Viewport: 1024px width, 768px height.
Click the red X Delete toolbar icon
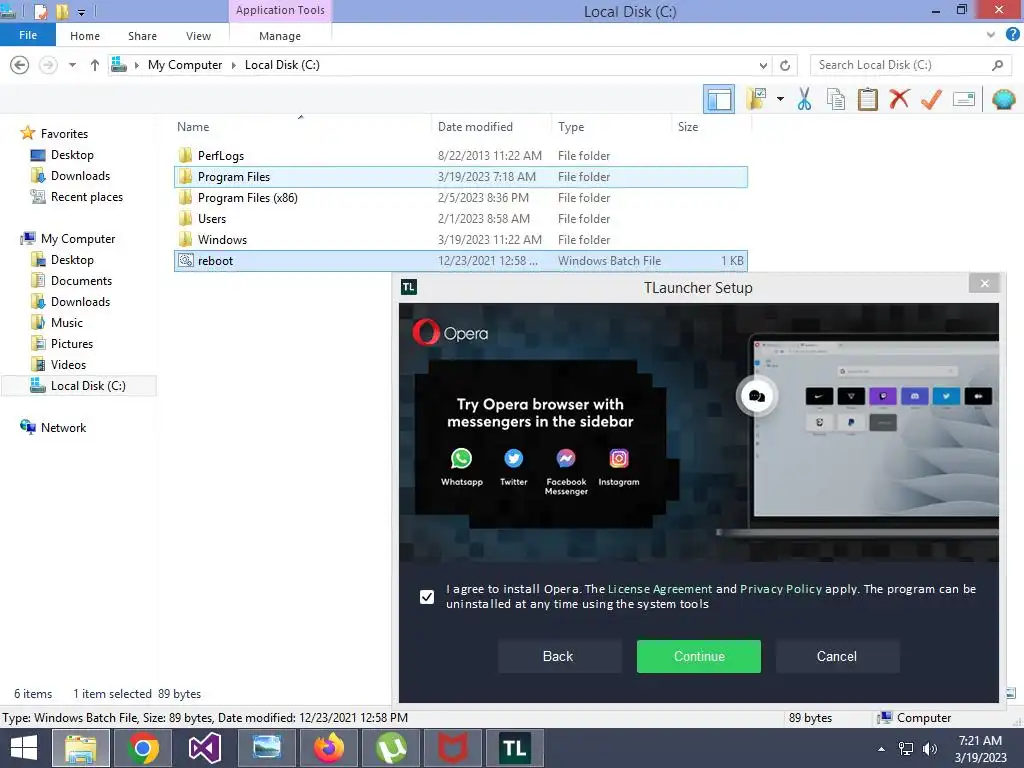[x=899, y=99]
